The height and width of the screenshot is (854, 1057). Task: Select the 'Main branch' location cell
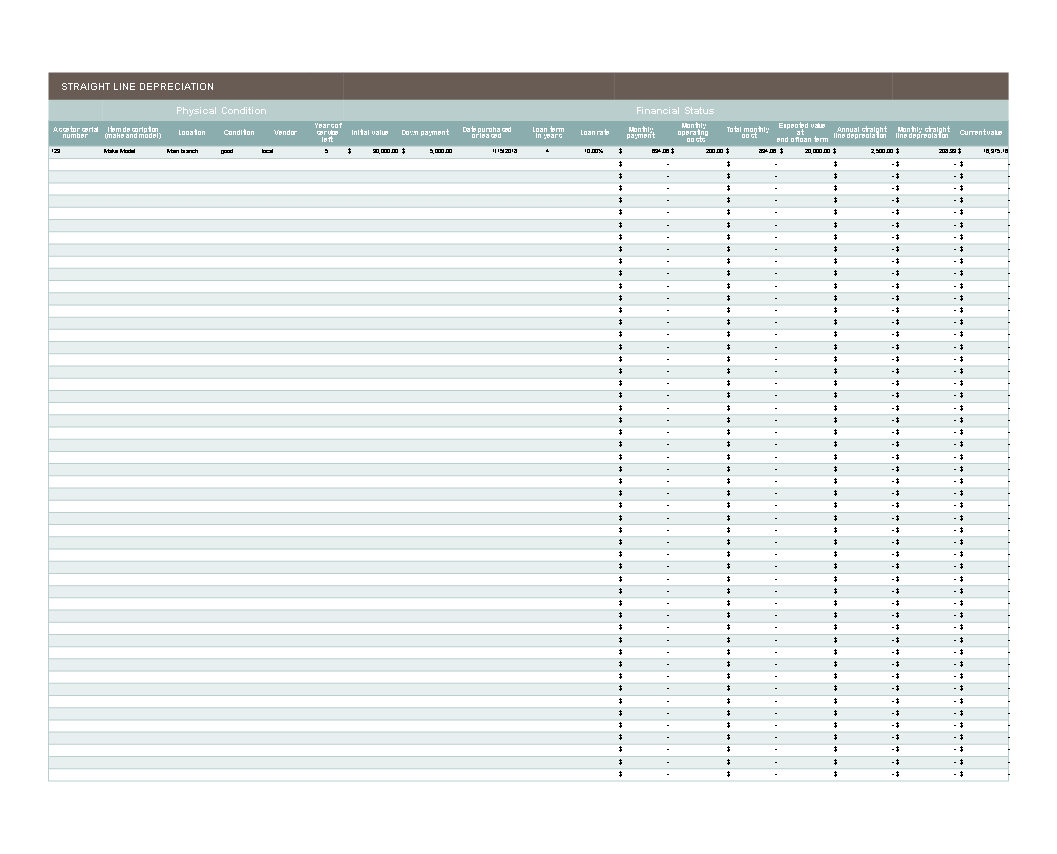182,151
